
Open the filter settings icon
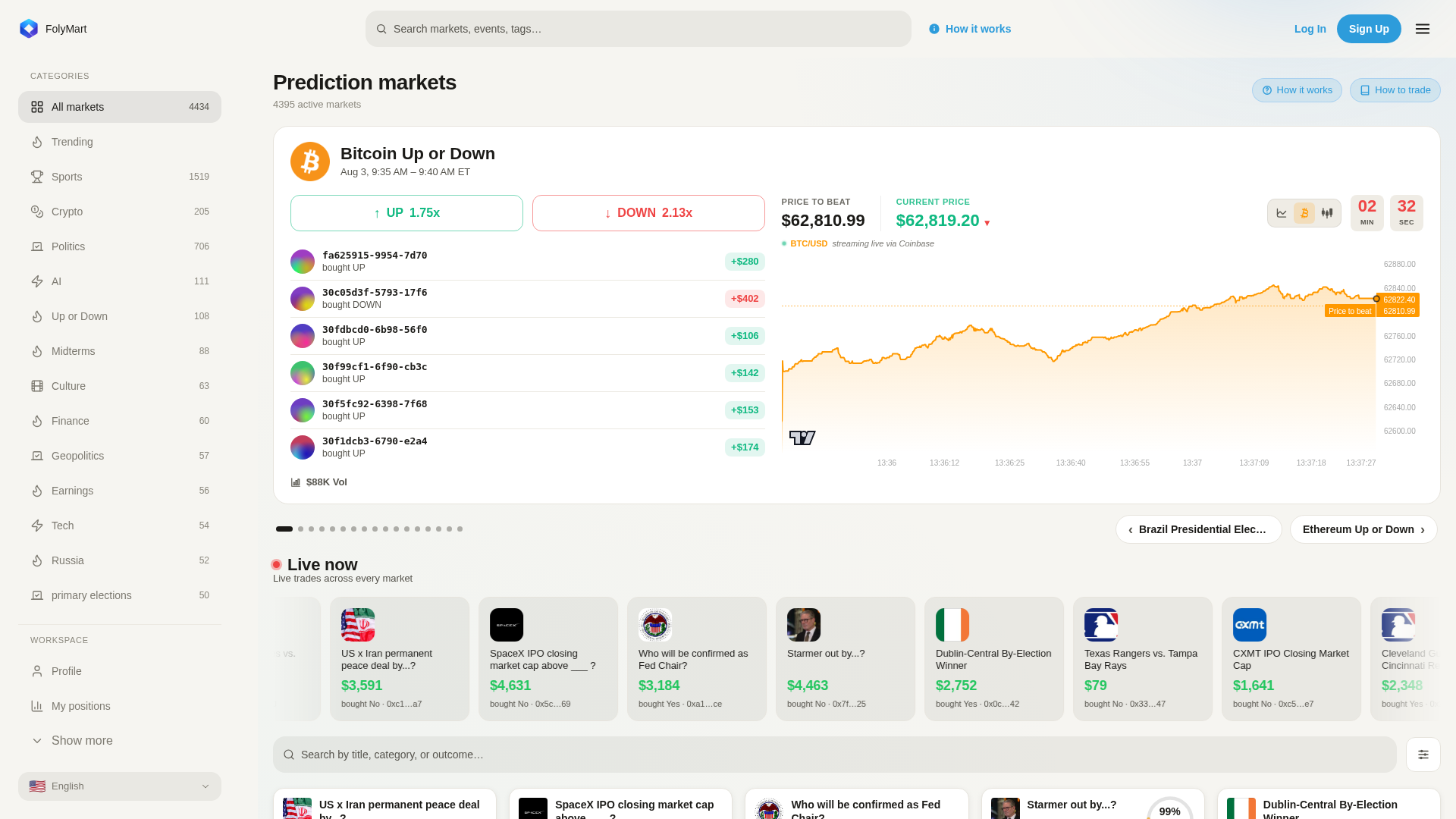point(1423,755)
